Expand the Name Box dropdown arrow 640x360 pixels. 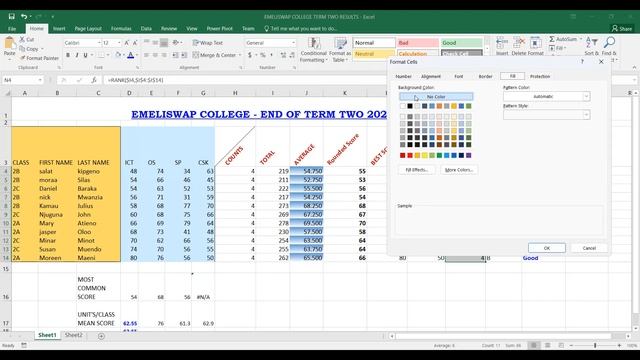tap(40, 80)
